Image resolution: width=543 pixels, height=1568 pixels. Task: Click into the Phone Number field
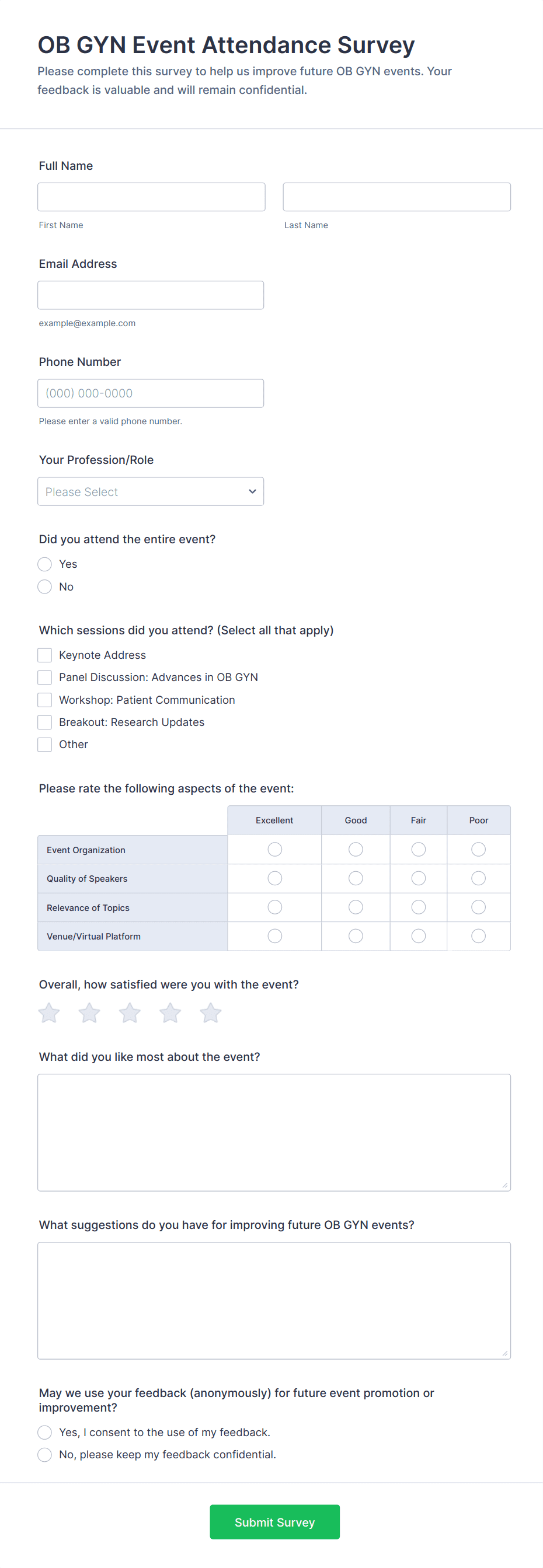[151, 393]
